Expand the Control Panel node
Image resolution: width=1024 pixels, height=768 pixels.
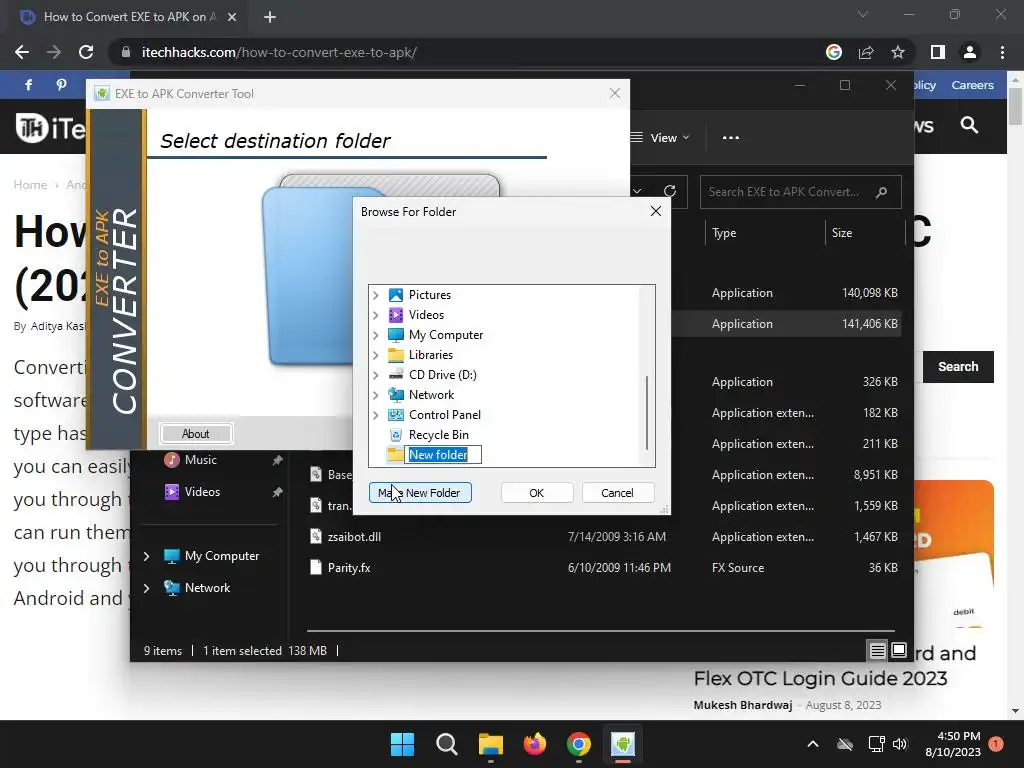click(376, 415)
